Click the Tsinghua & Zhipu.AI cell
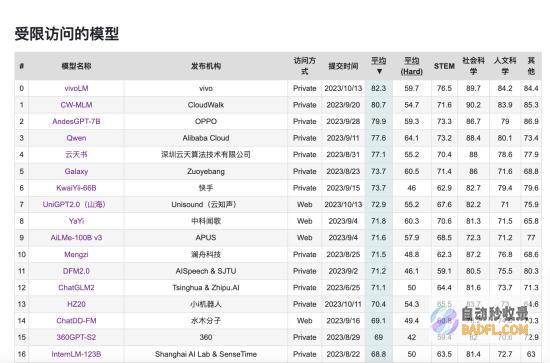The height and width of the screenshot is (363, 550). pos(206,287)
